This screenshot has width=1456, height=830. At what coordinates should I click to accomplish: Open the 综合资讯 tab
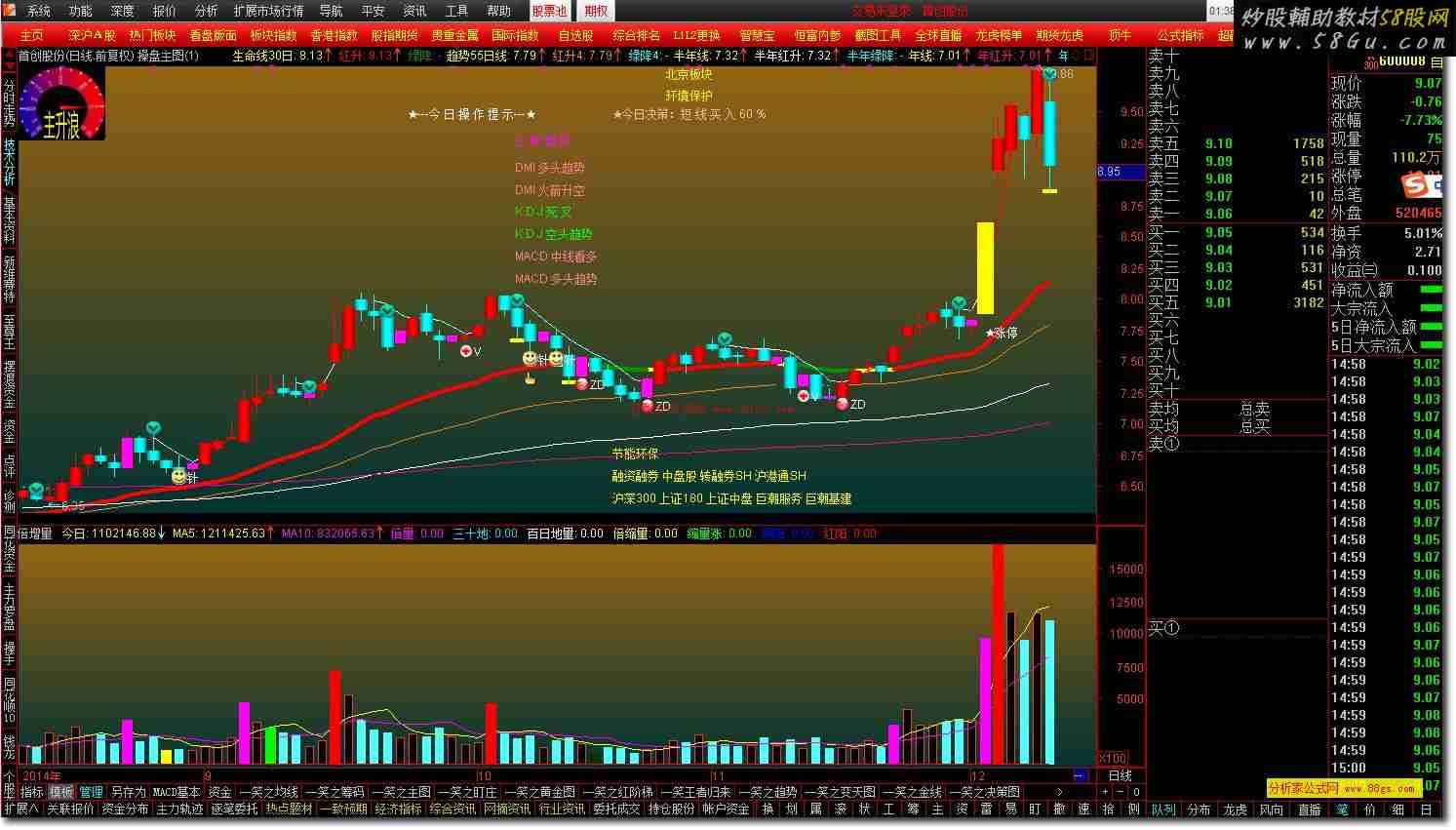click(453, 809)
